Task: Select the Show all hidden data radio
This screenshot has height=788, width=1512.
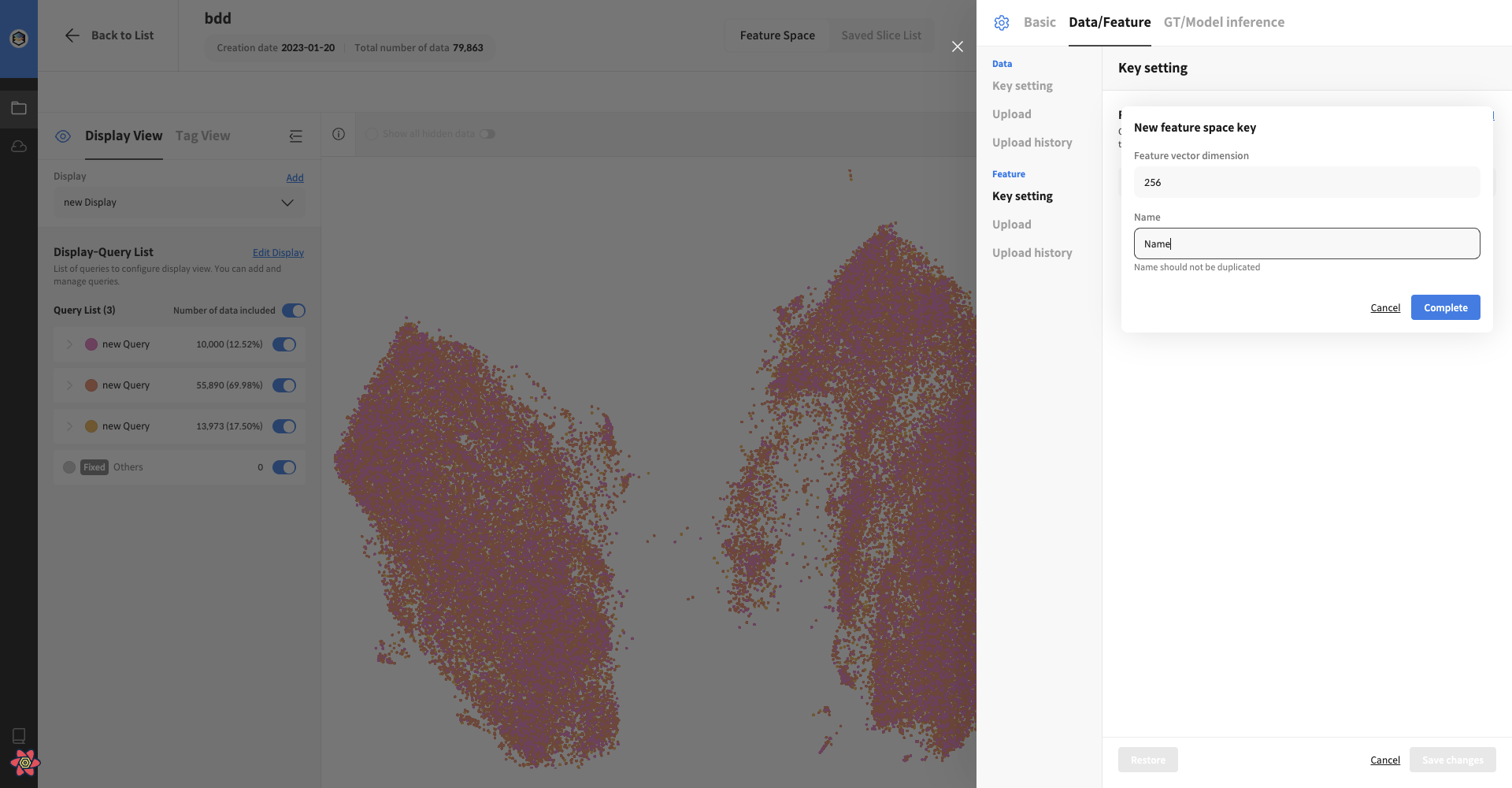Action: [372, 134]
